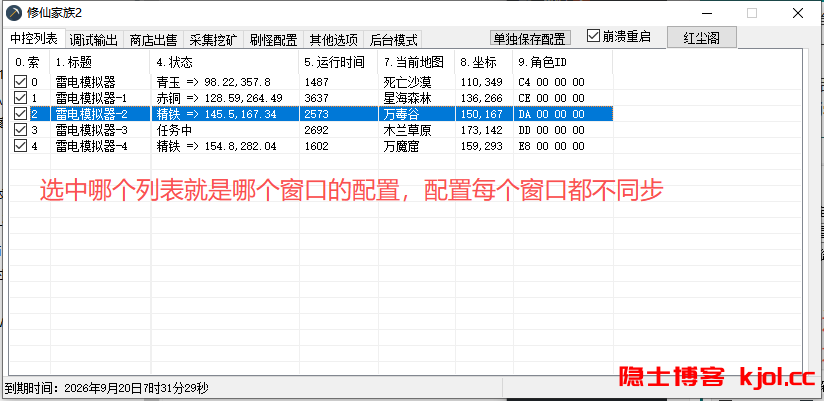
Task: Click the 任务中 status cell
Action: [x=174, y=130]
